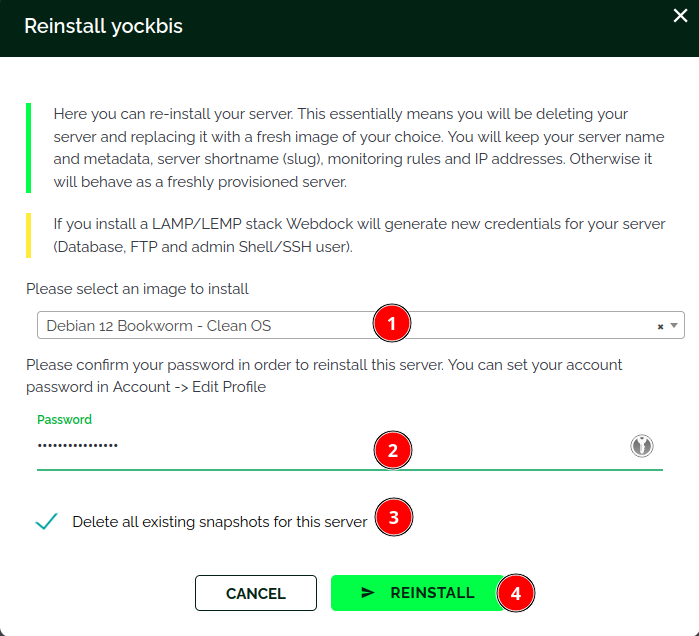Click the green Password field label
This screenshot has width=699, height=636.
click(x=64, y=420)
